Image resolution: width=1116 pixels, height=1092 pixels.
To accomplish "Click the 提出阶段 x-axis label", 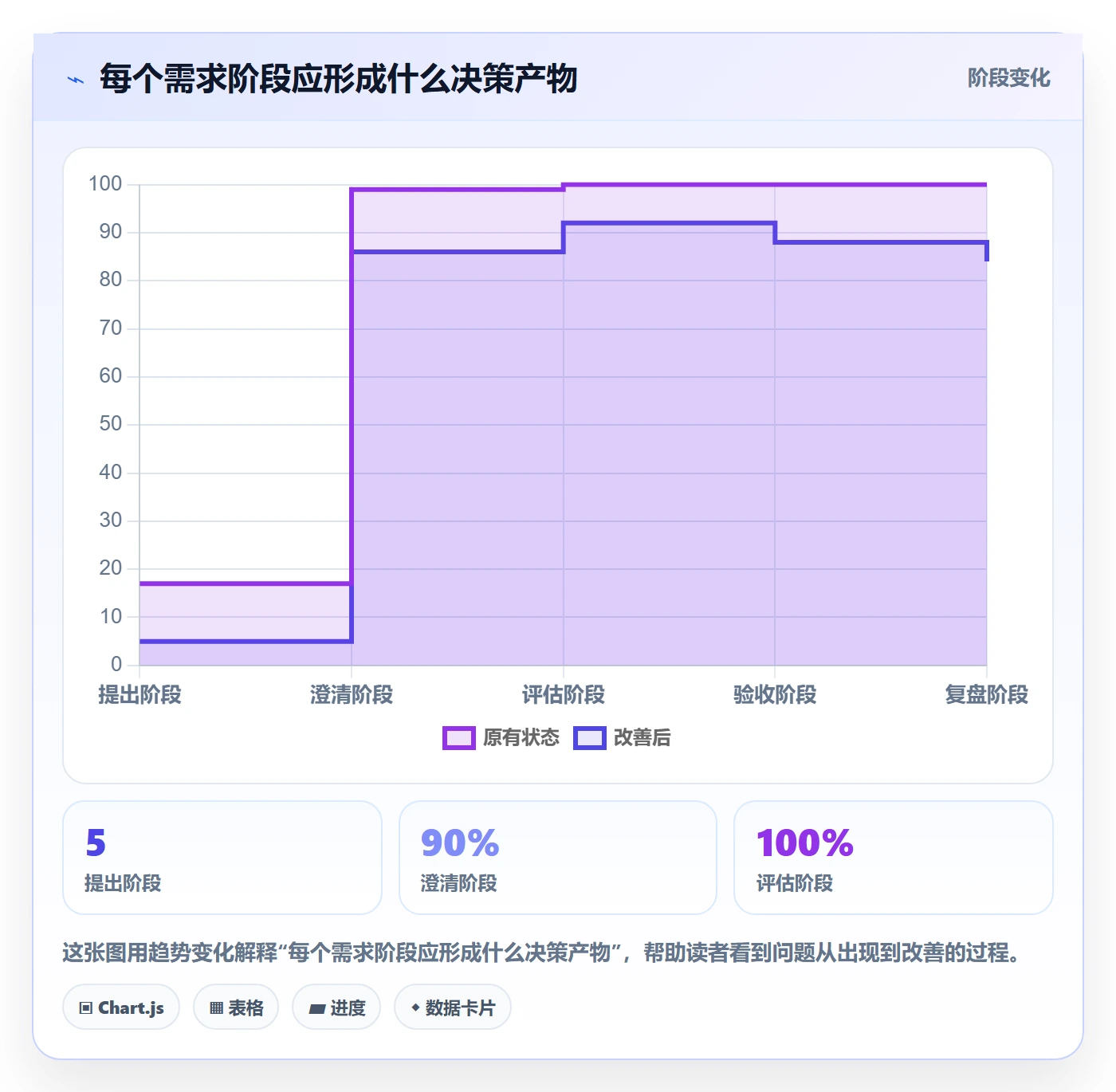I will click(139, 695).
